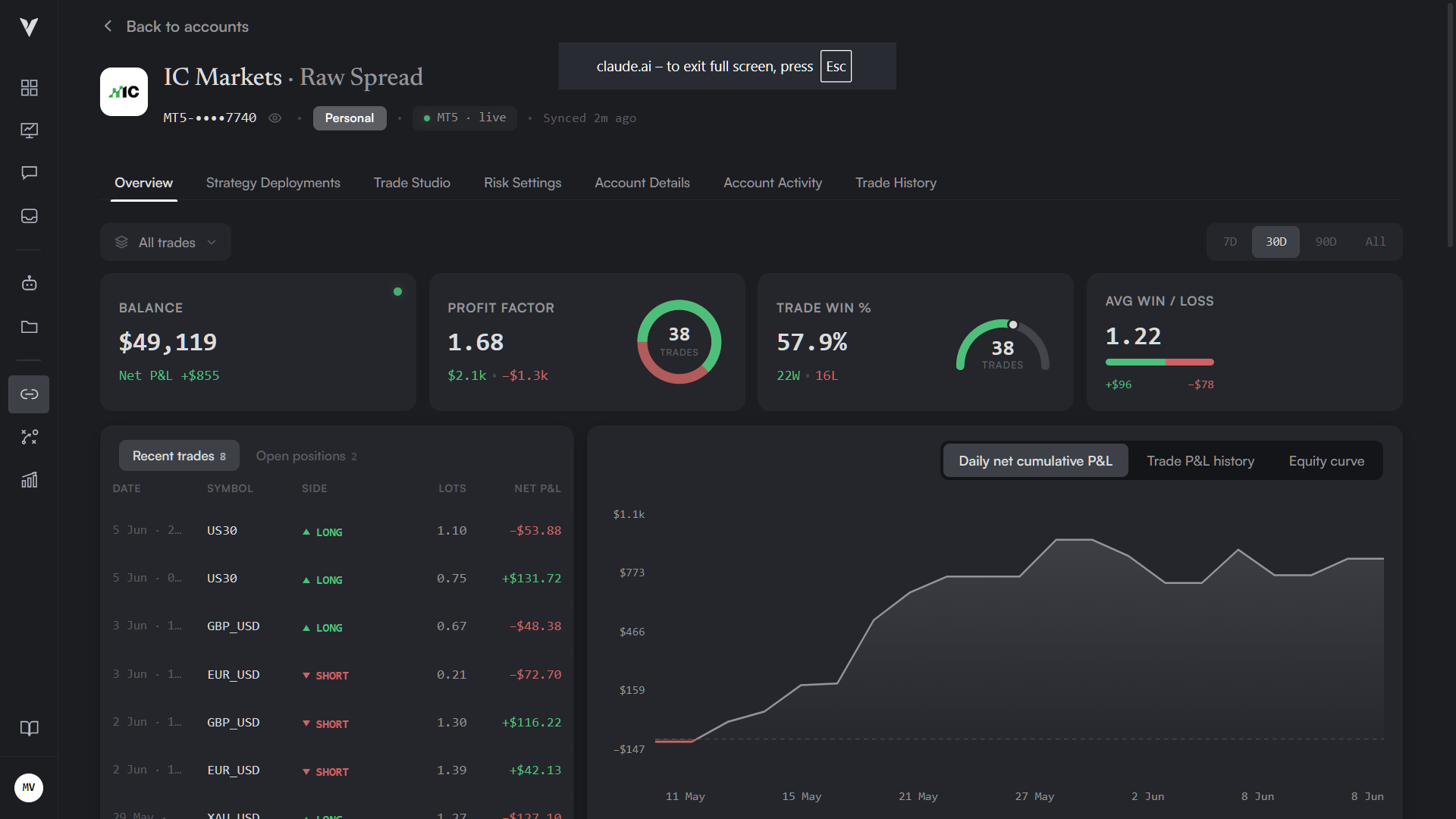Click the back arrow next to Back to accounts
This screenshot has height=819, width=1456.
pyautogui.click(x=108, y=27)
